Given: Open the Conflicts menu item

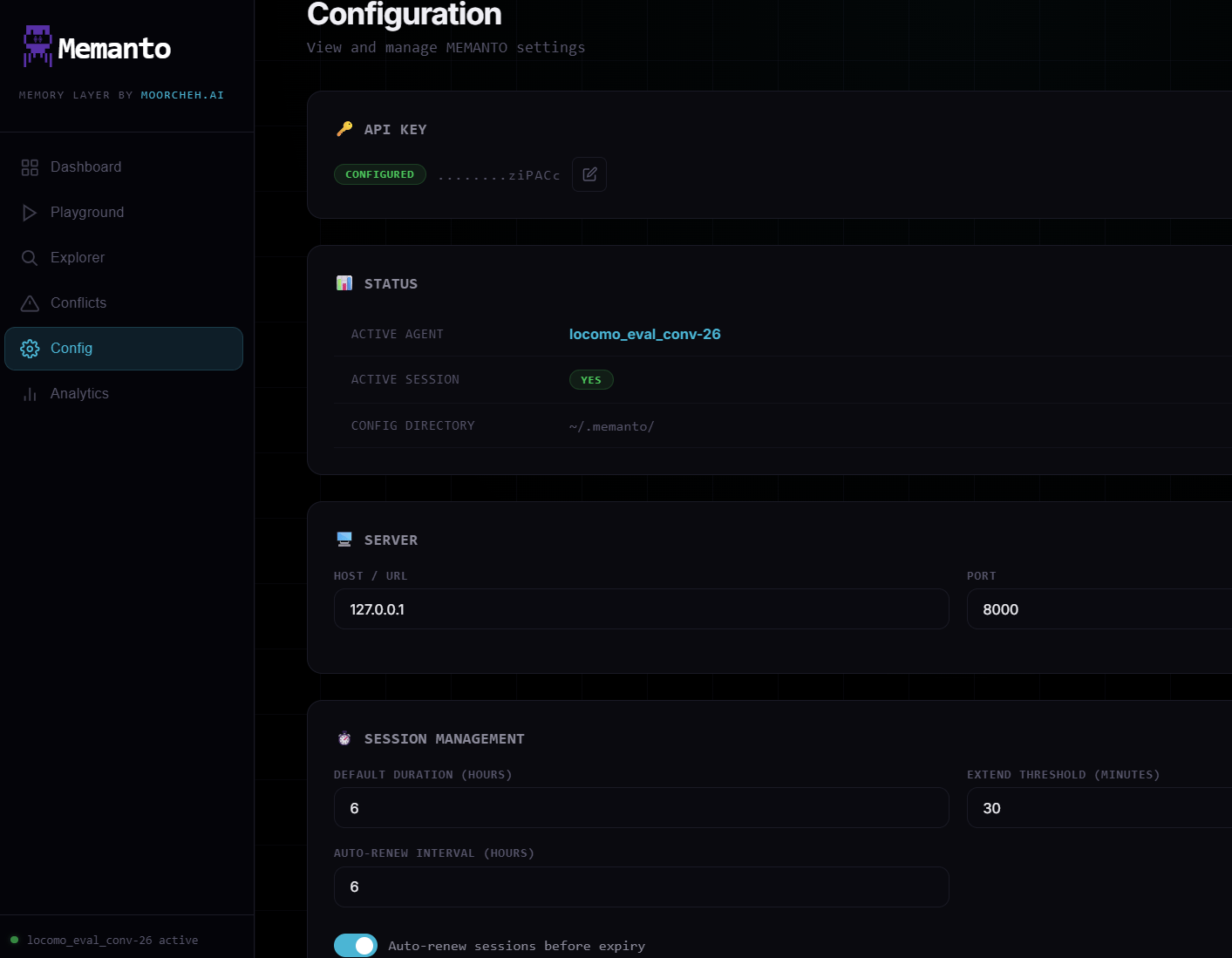Looking at the screenshot, I should pyautogui.click(x=124, y=303).
